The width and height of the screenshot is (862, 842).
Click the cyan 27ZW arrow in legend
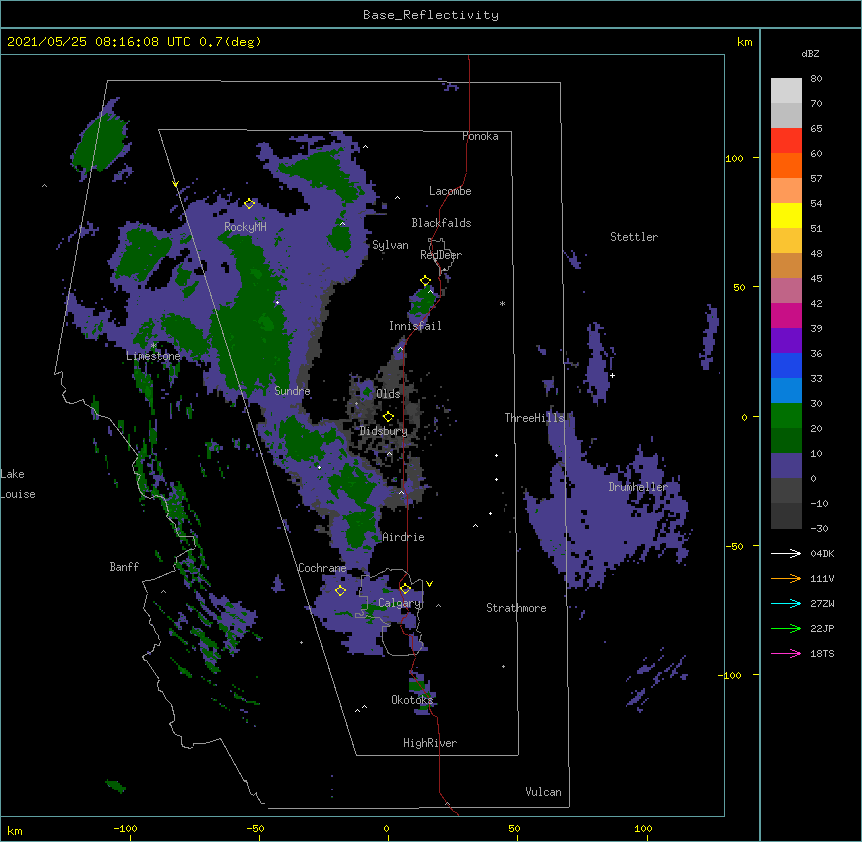(x=786, y=603)
